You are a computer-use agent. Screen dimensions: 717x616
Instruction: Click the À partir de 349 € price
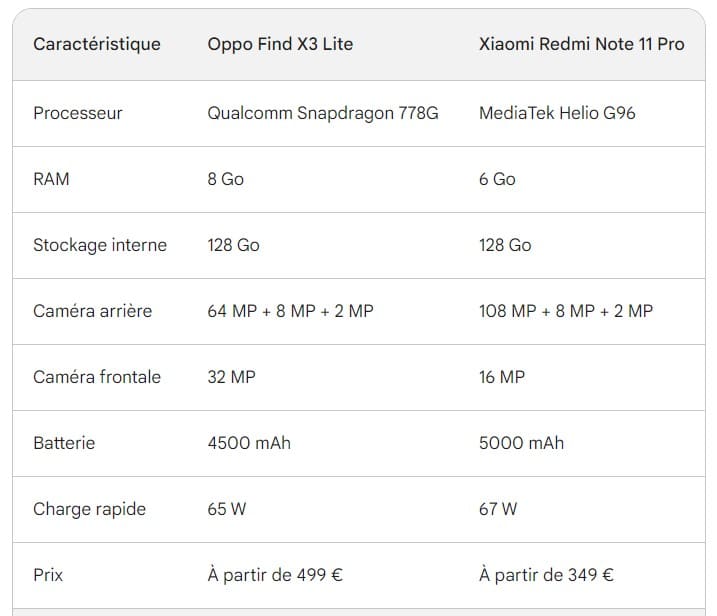point(546,575)
